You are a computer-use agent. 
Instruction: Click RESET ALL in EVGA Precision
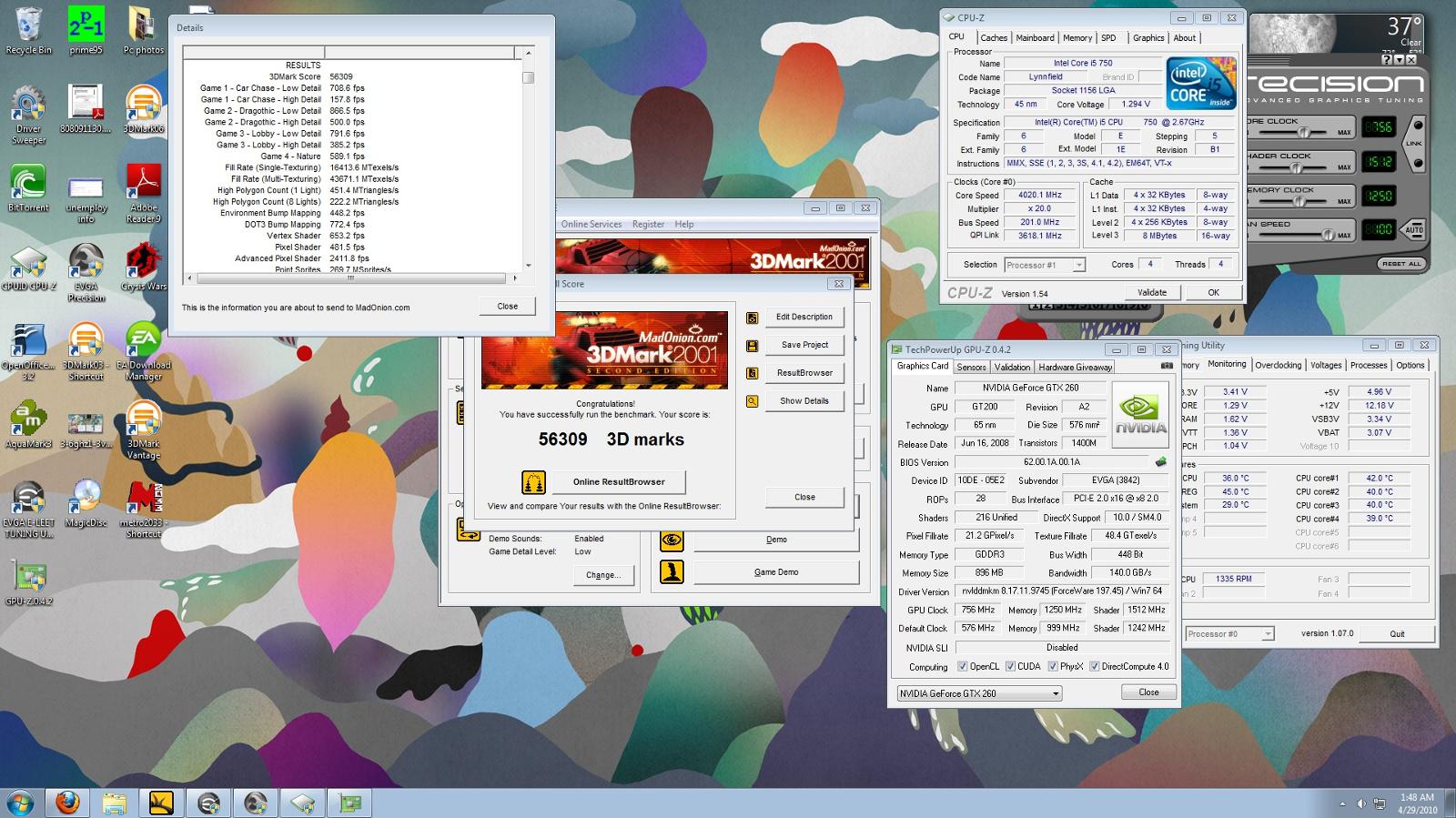1400,264
